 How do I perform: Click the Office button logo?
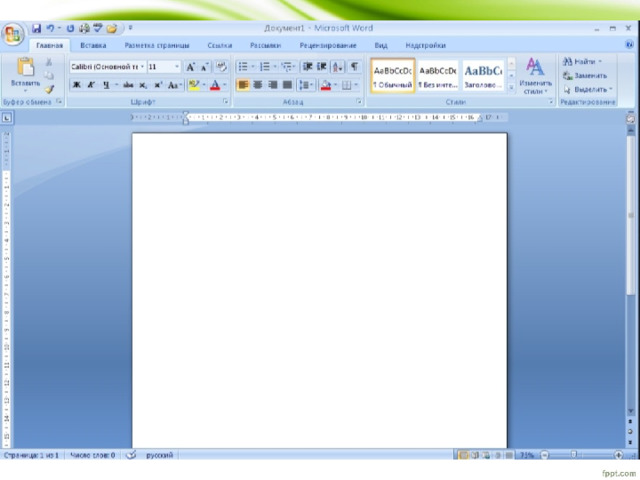(x=13, y=34)
